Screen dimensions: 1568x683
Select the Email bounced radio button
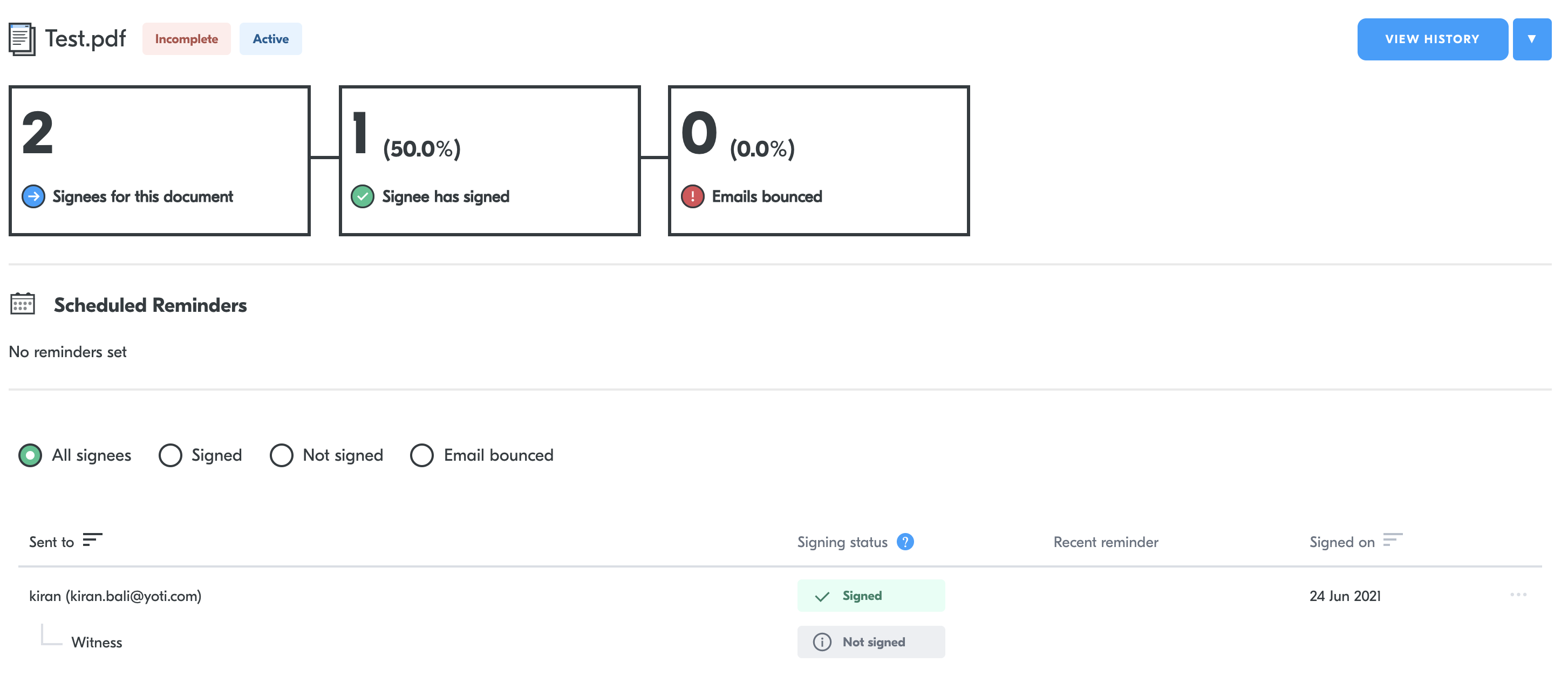click(422, 455)
